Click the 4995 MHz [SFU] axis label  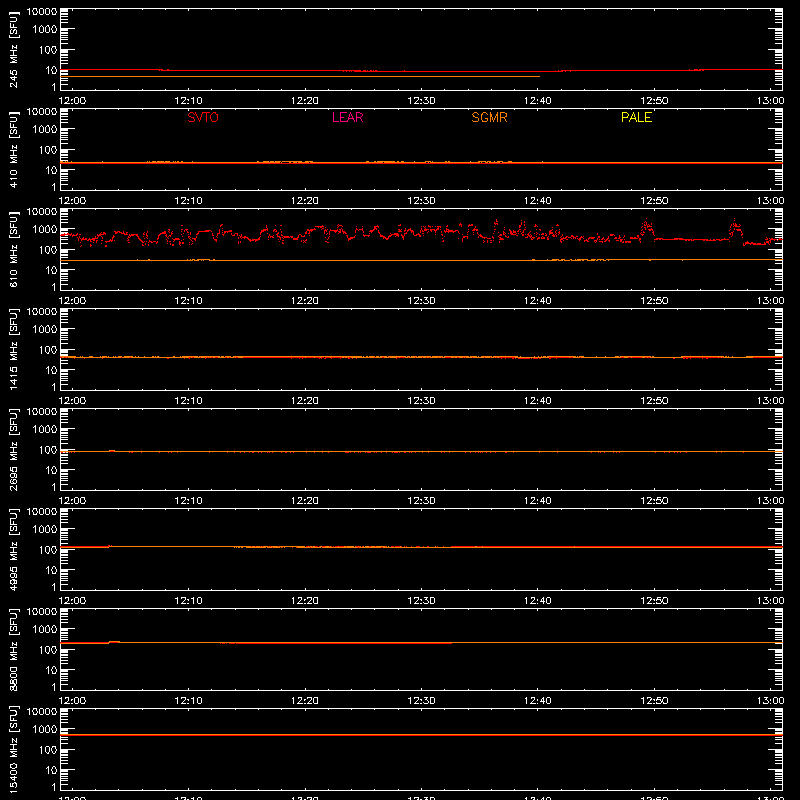coord(13,549)
